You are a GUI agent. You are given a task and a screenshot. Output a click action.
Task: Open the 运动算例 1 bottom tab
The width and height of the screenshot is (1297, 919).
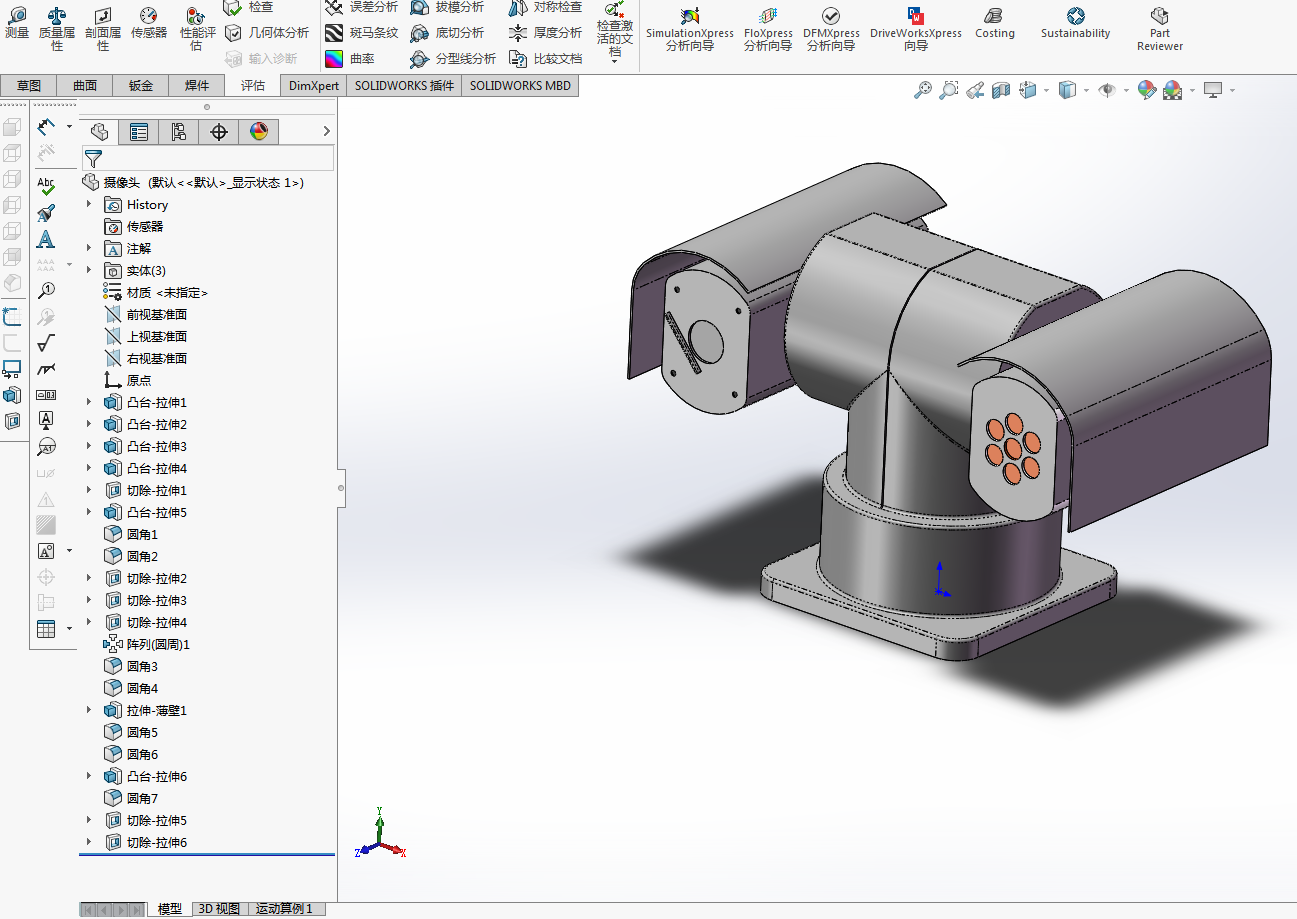284,909
